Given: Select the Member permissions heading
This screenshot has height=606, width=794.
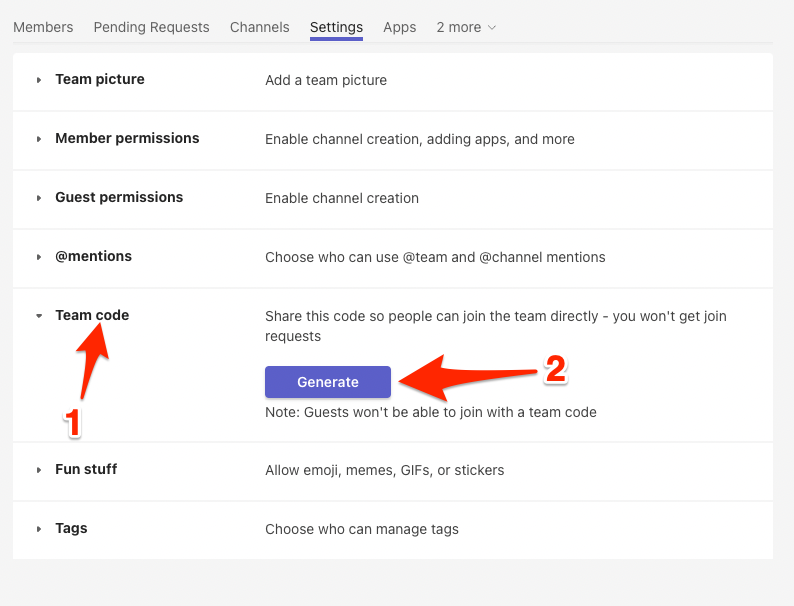Looking at the screenshot, I should coord(127,138).
